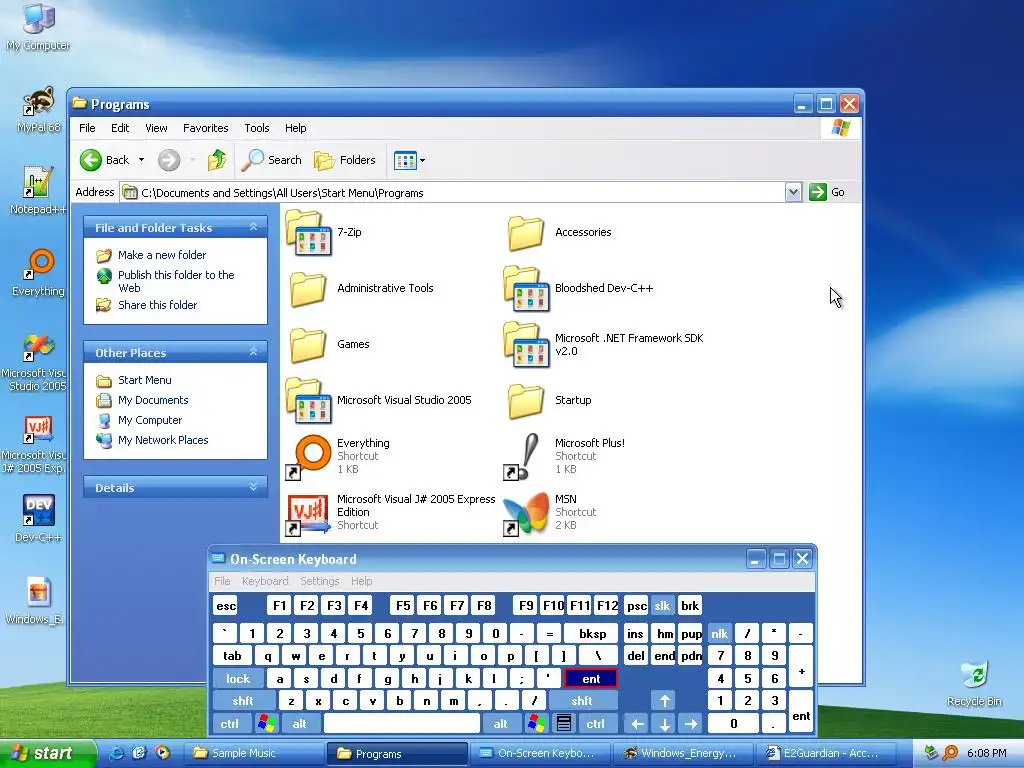Select the Startup folder

coord(525,400)
